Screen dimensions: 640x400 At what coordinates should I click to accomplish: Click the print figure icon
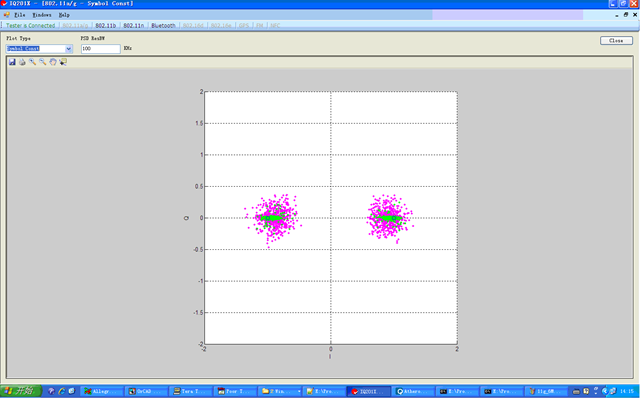pos(22,62)
